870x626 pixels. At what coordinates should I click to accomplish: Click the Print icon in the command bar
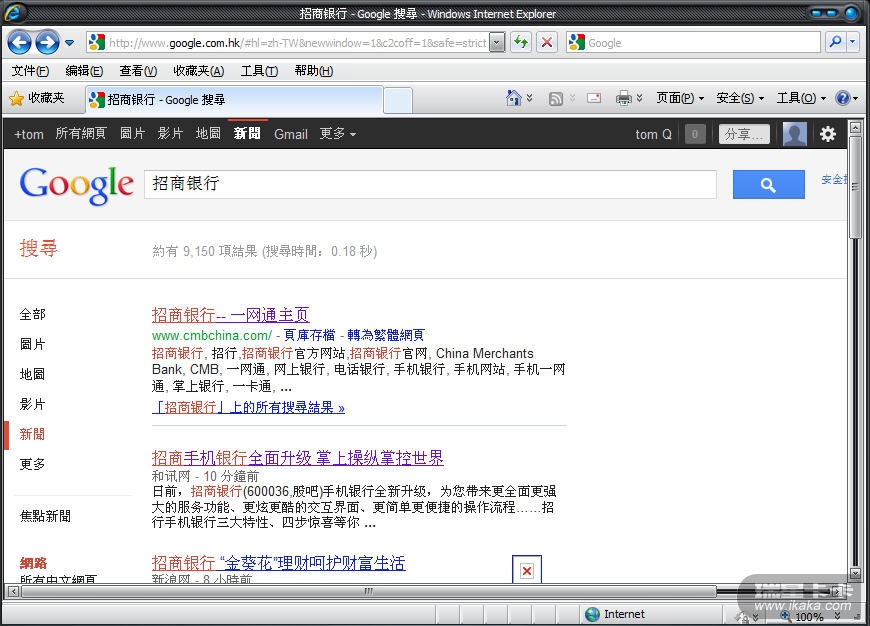[624, 98]
